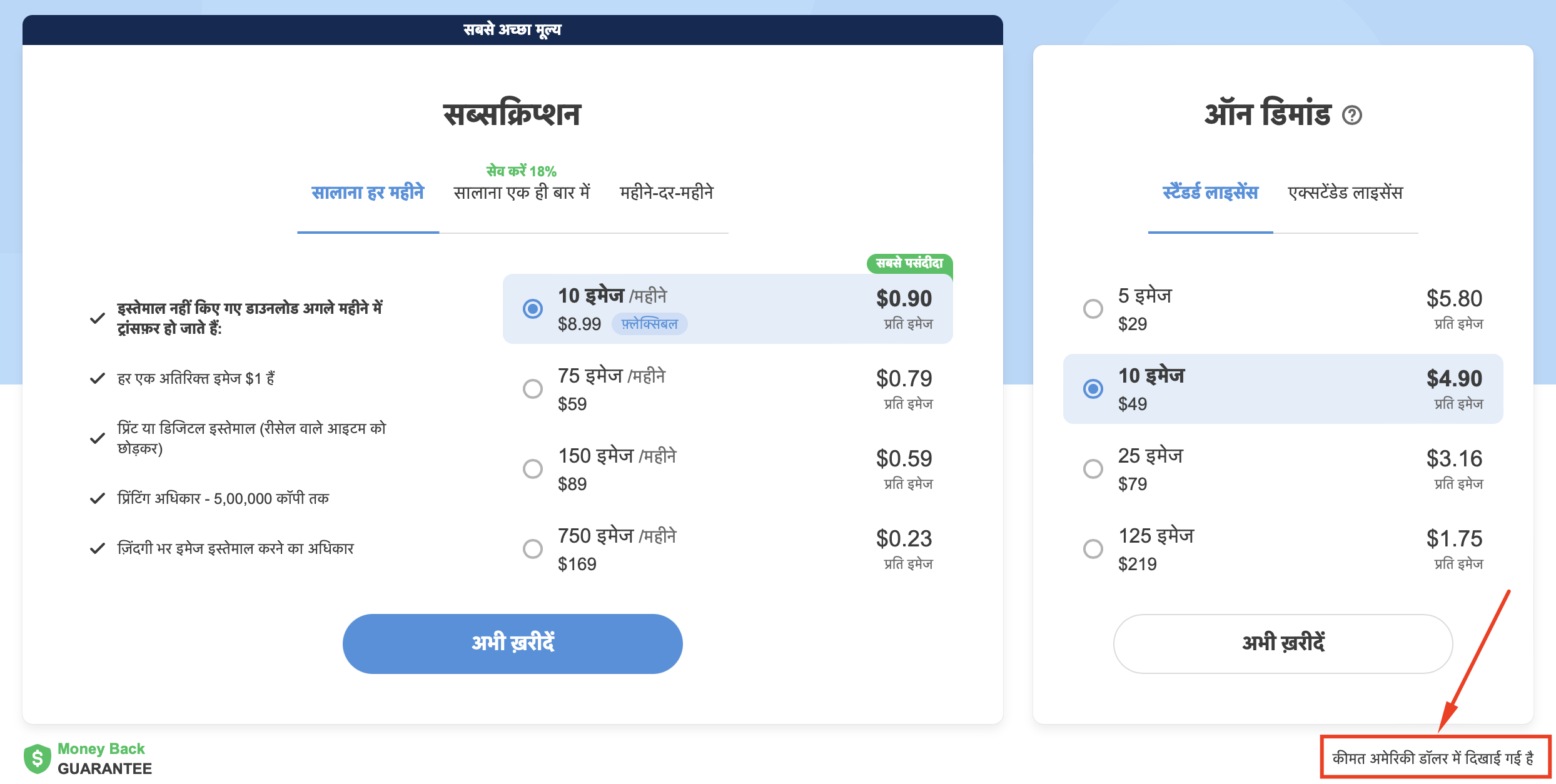
Task: Select the 150 इमेज monthly subscription plan
Action: [x=533, y=468]
